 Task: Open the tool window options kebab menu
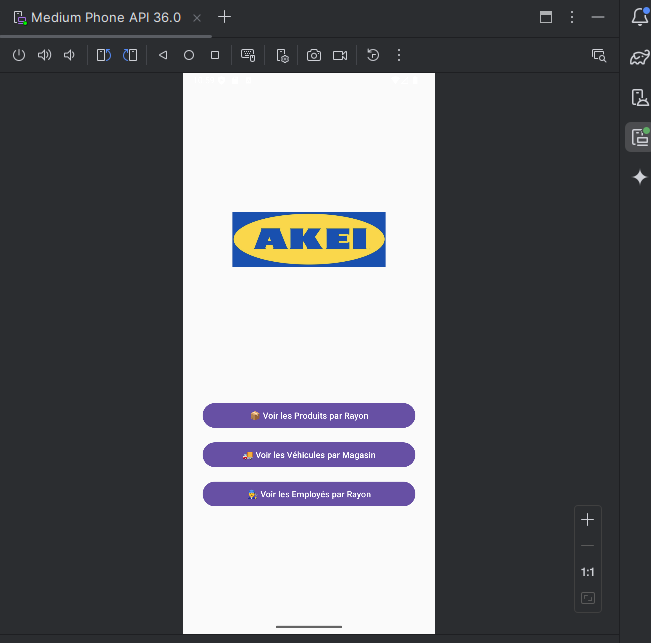(572, 17)
